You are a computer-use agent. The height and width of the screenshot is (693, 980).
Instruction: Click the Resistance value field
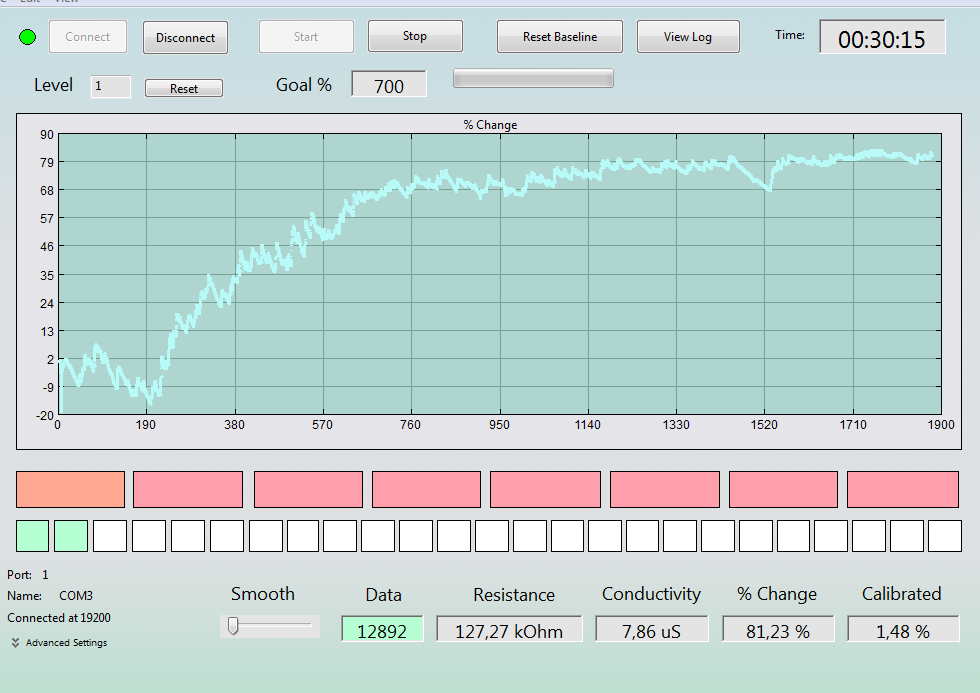(x=509, y=629)
